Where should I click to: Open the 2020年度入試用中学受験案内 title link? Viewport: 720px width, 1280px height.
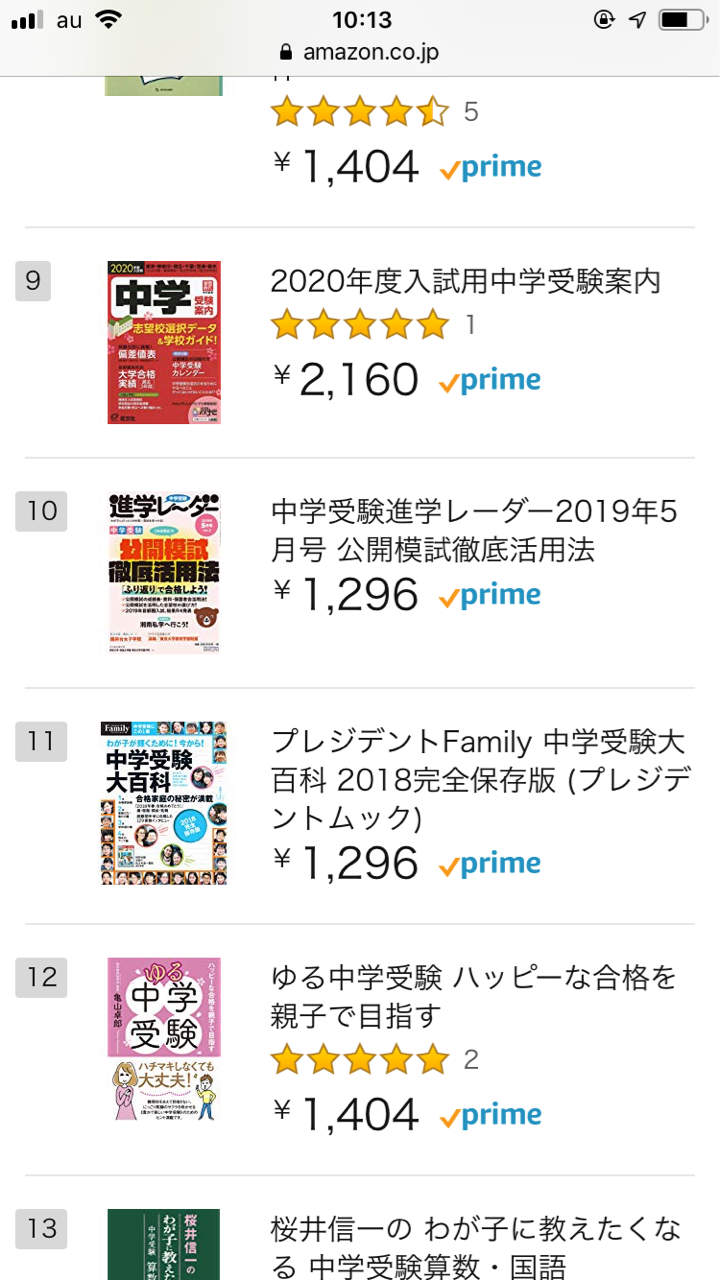click(x=466, y=282)
